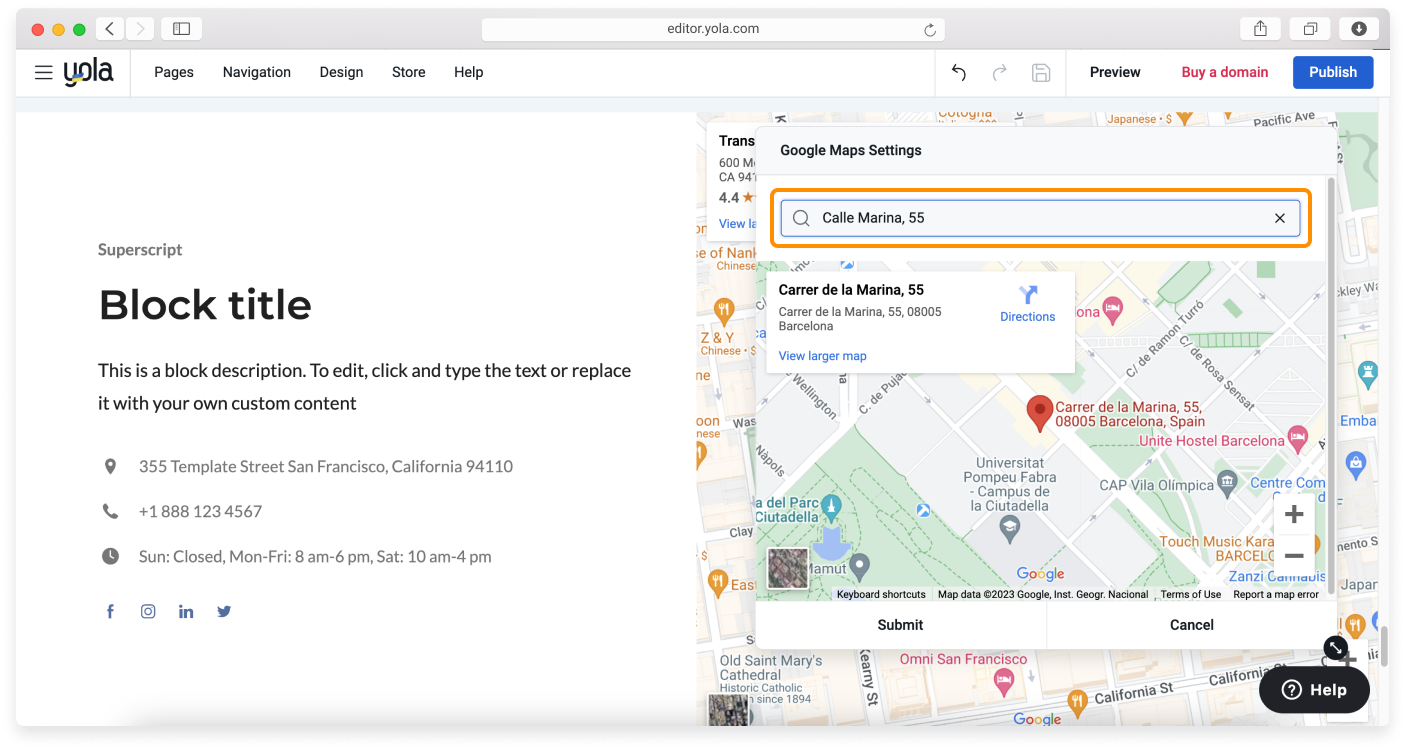Zoom out the map with minus button
This screenshot has height=750, width=1406.
click(1294, 556)
